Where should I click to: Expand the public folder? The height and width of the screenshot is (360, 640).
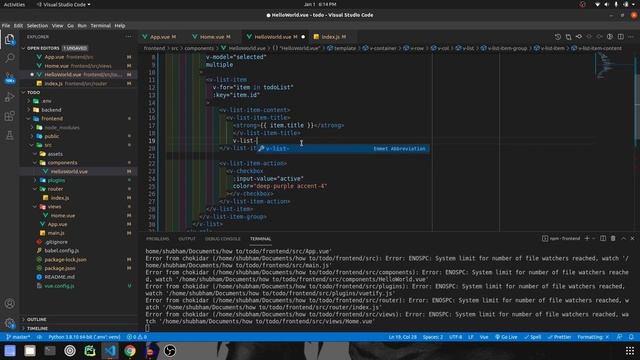(x=52, y=136)
